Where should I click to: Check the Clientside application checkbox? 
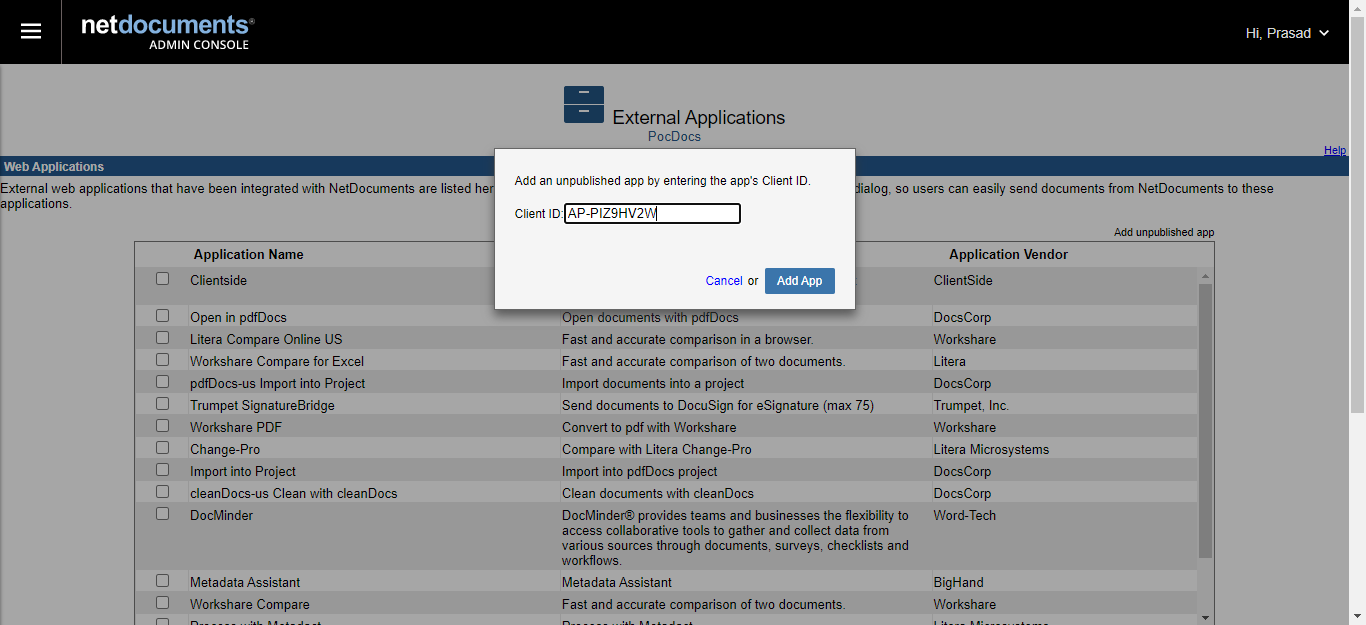click(x=163, y=279)
